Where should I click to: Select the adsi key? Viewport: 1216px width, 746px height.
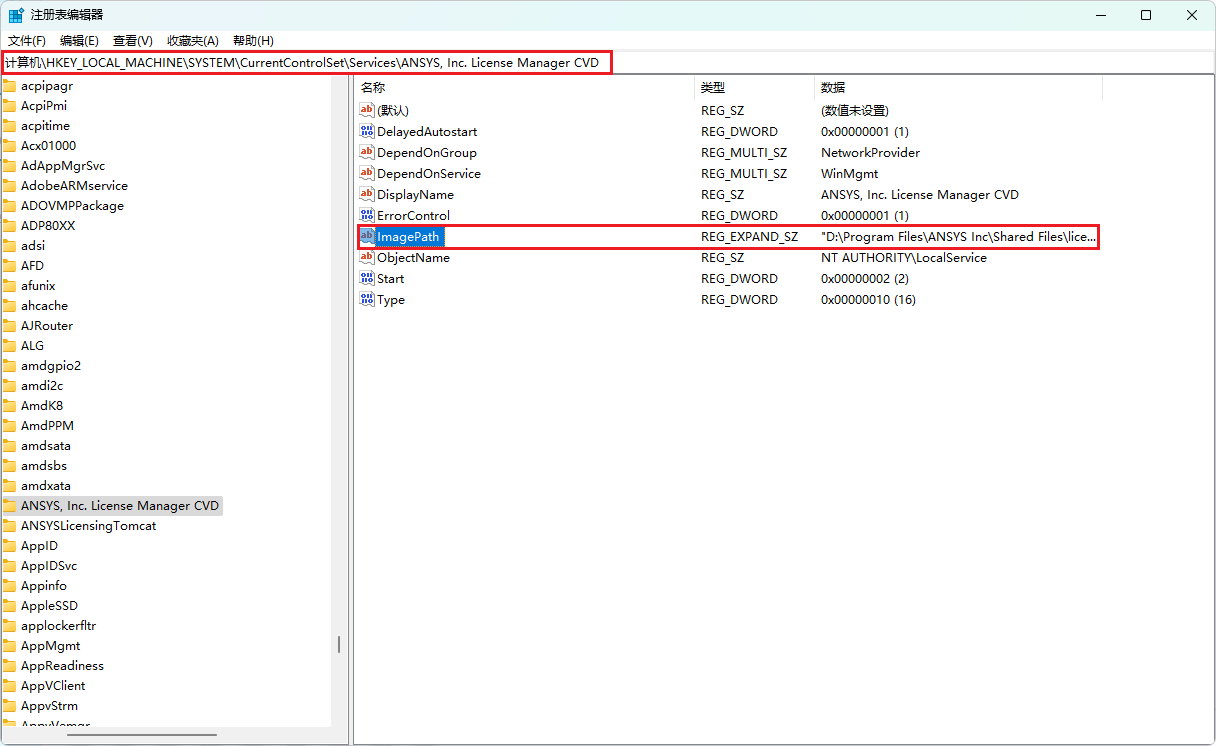tap(33, 246)
